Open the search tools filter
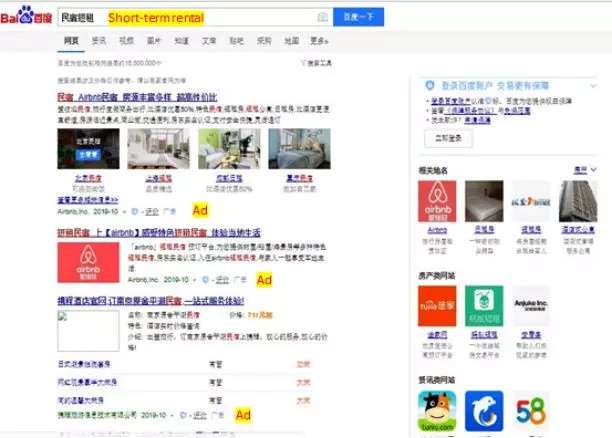The image size is (612, 438). pyautogui.click(x=317, y=63)
